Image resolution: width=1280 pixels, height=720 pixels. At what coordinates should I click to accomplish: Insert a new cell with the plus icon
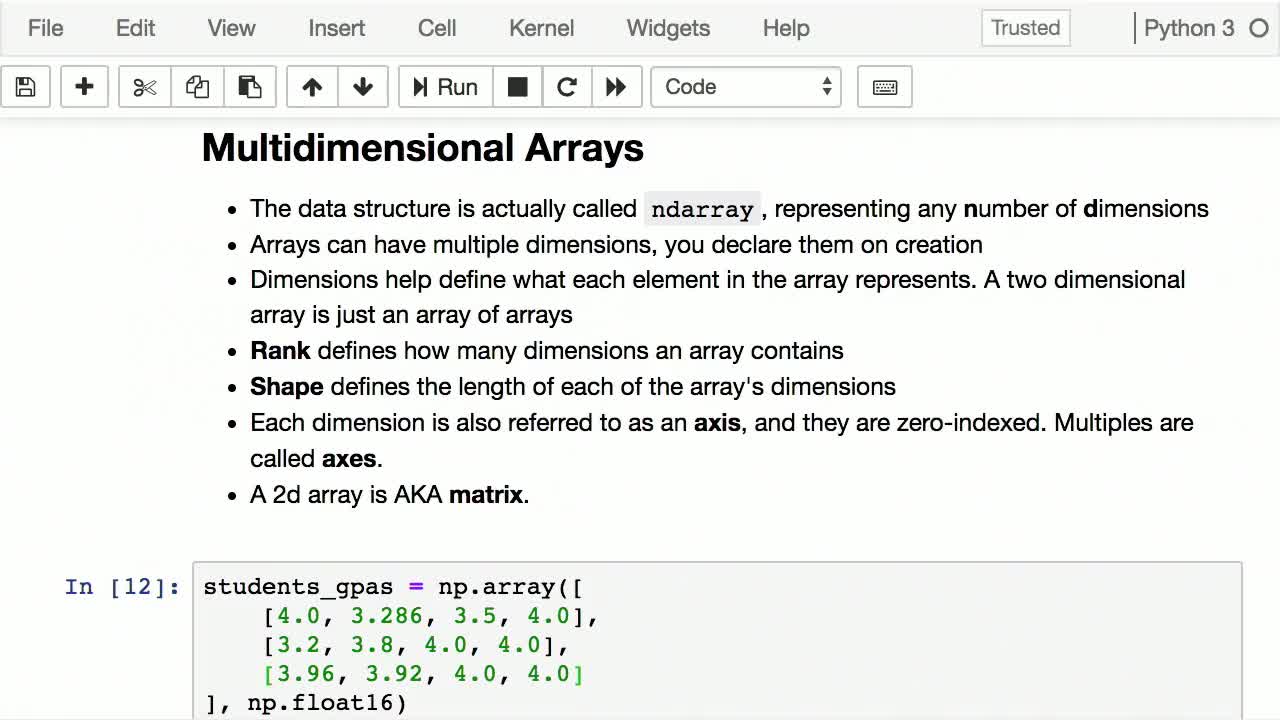pos(84,87)
